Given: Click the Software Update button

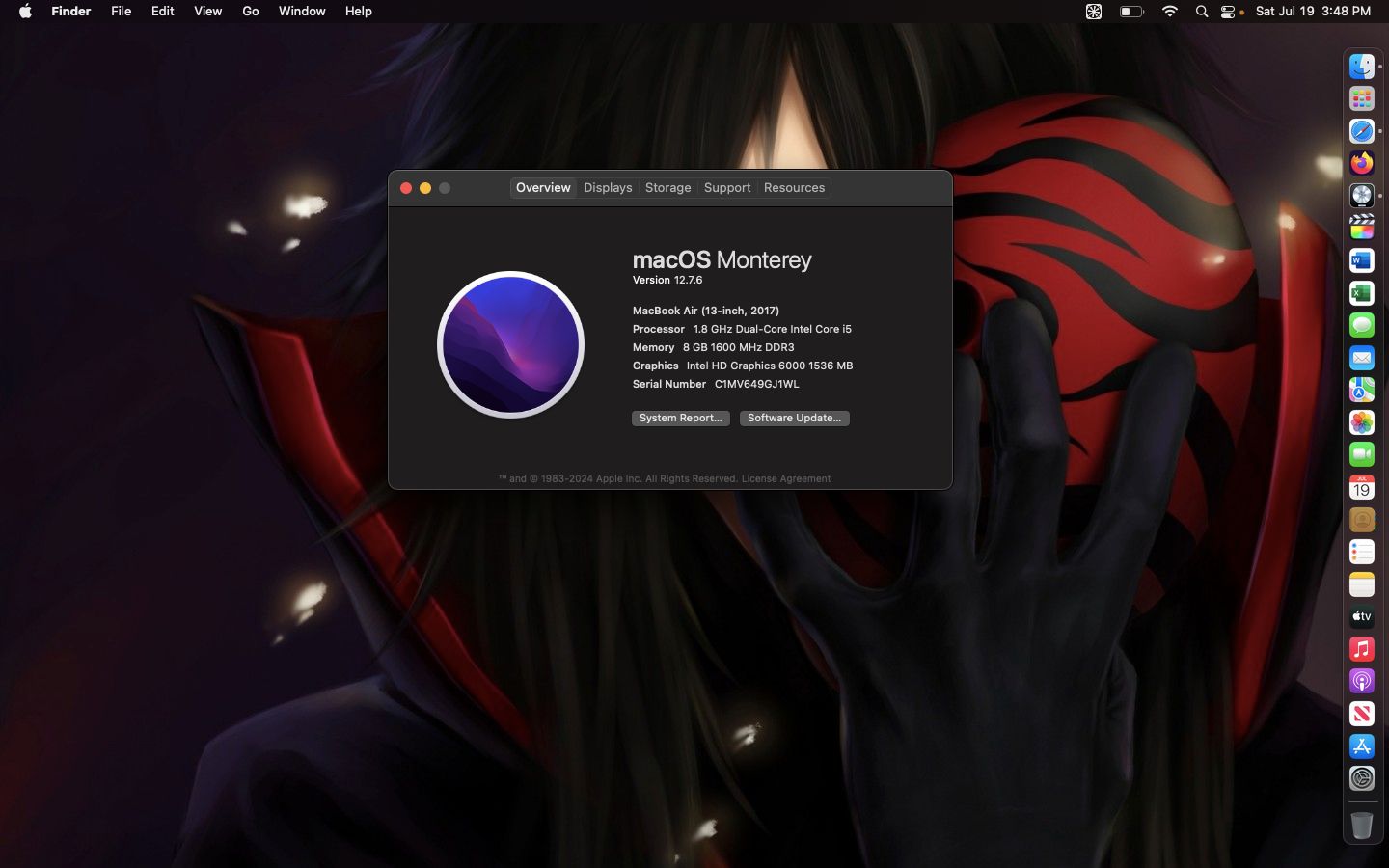Looking at the screenshot, I should 794,418.
